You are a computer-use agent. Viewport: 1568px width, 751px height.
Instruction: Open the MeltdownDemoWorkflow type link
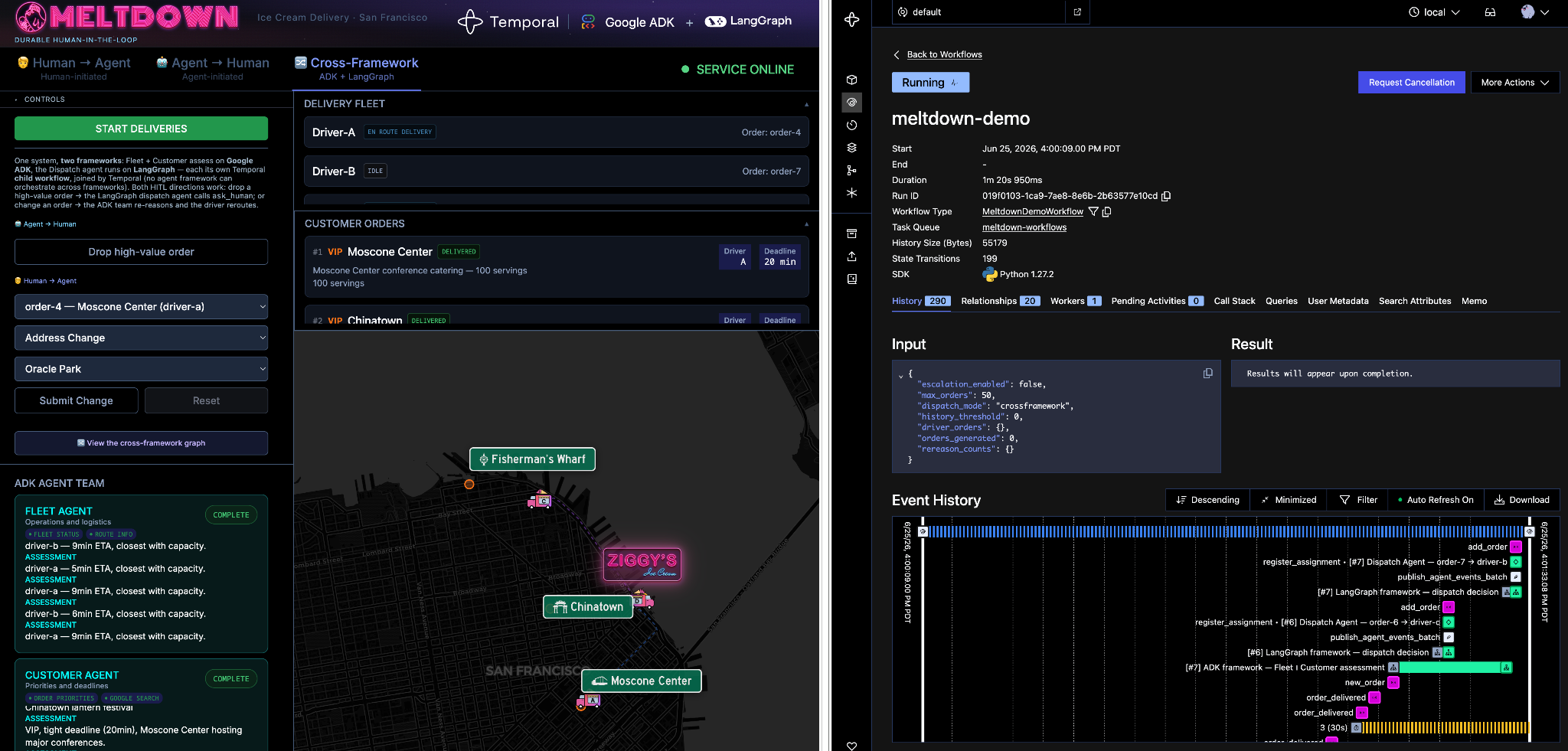coord(1032,212)
